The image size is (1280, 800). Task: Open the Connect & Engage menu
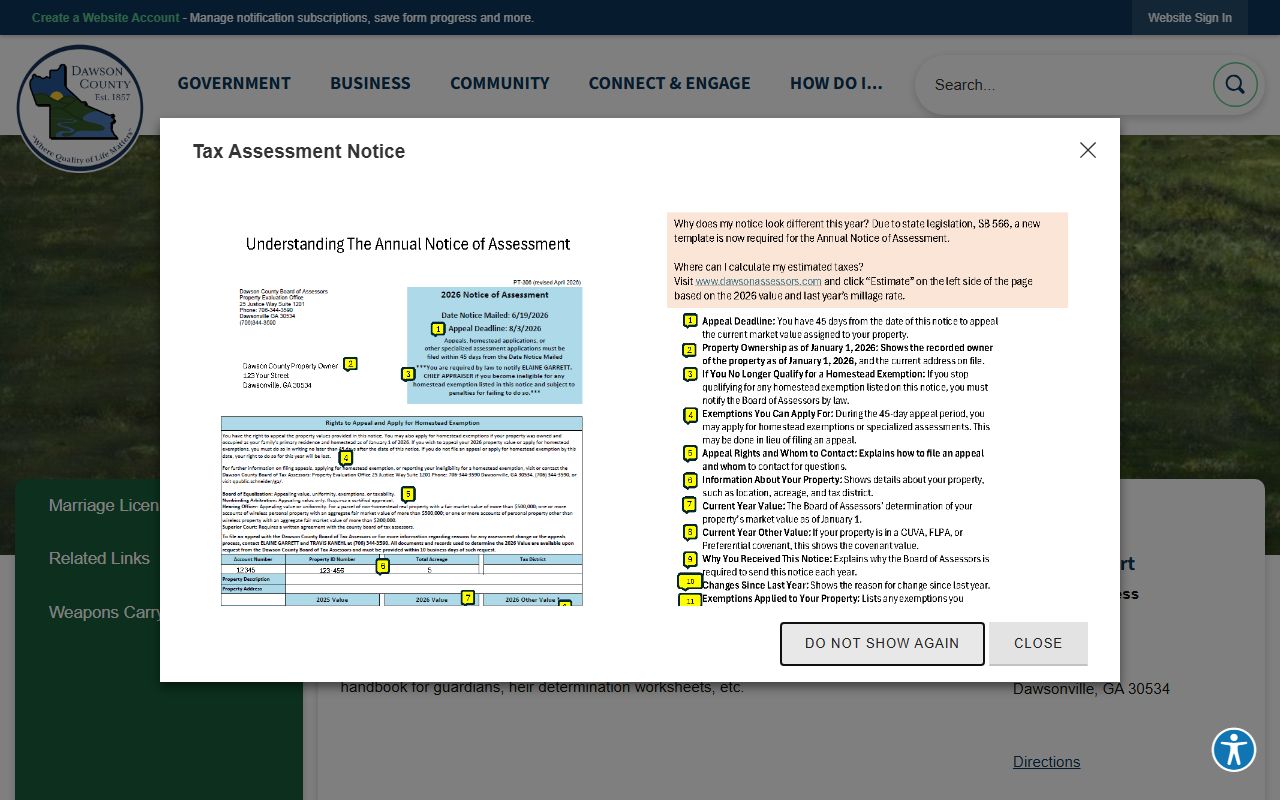(x=669, y=84)
